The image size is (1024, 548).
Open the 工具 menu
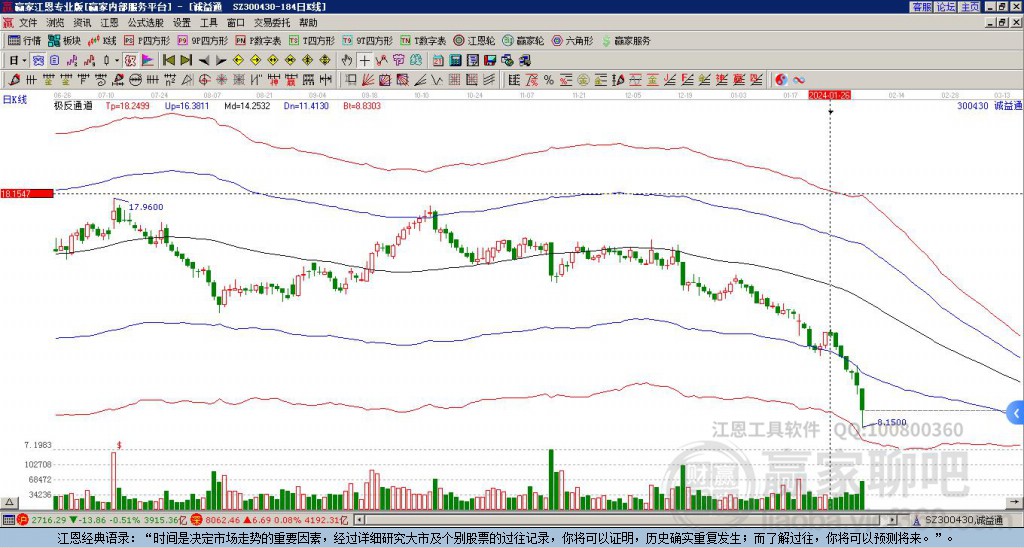pyautogui.click(x=208, y=23)
